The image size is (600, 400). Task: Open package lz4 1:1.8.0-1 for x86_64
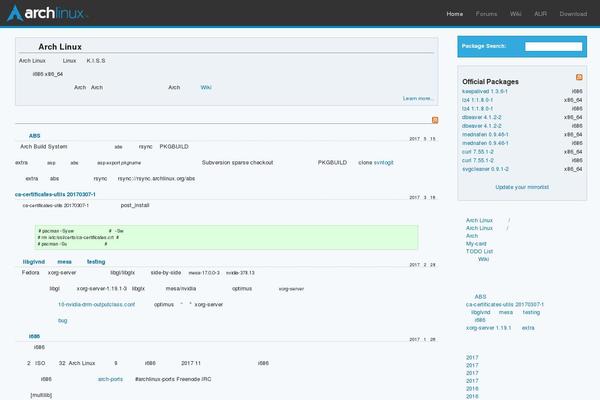[477, 100]
